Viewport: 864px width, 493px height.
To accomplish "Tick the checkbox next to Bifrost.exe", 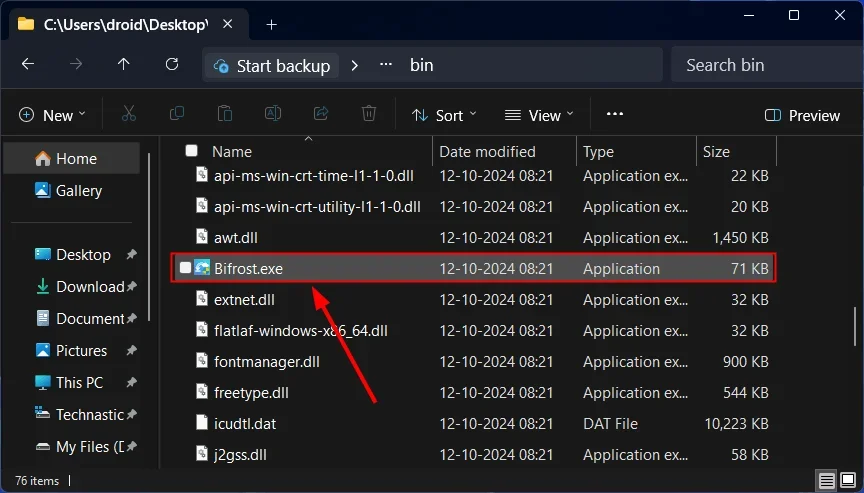I will click(185, 268).
